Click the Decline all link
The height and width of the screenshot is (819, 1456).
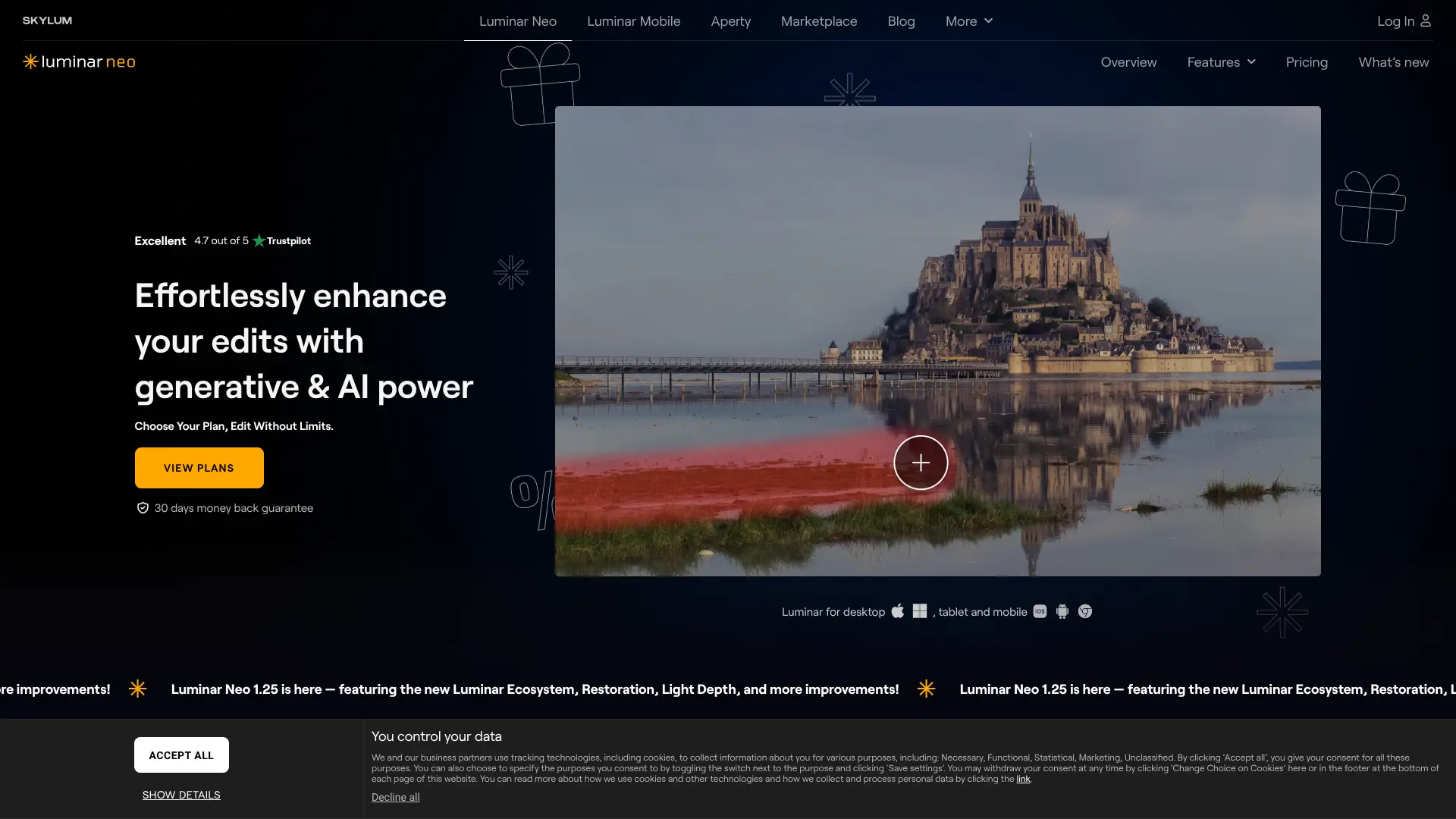(x=396, y=797)
